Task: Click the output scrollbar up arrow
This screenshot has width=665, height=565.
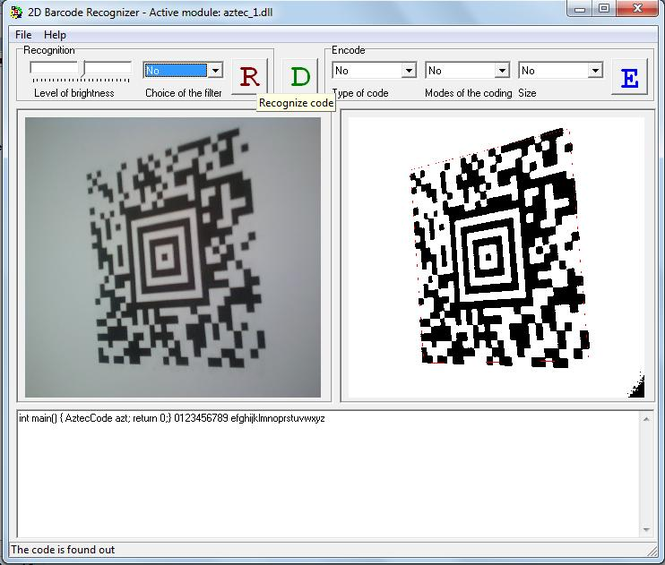Action: [646, 419]
